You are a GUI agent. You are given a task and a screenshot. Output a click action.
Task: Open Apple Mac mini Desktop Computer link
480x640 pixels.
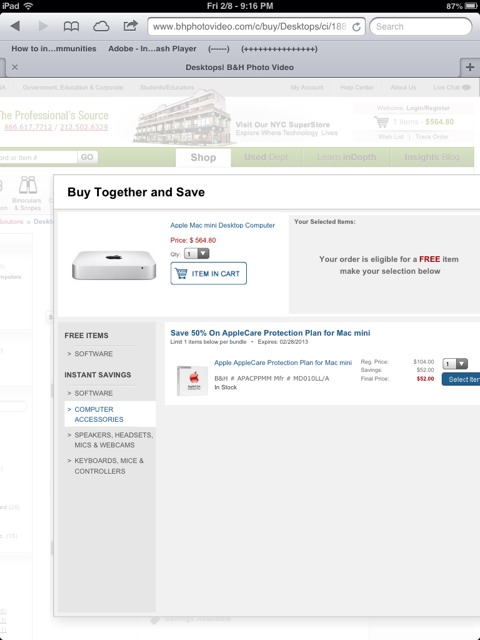tap(222, 225)
